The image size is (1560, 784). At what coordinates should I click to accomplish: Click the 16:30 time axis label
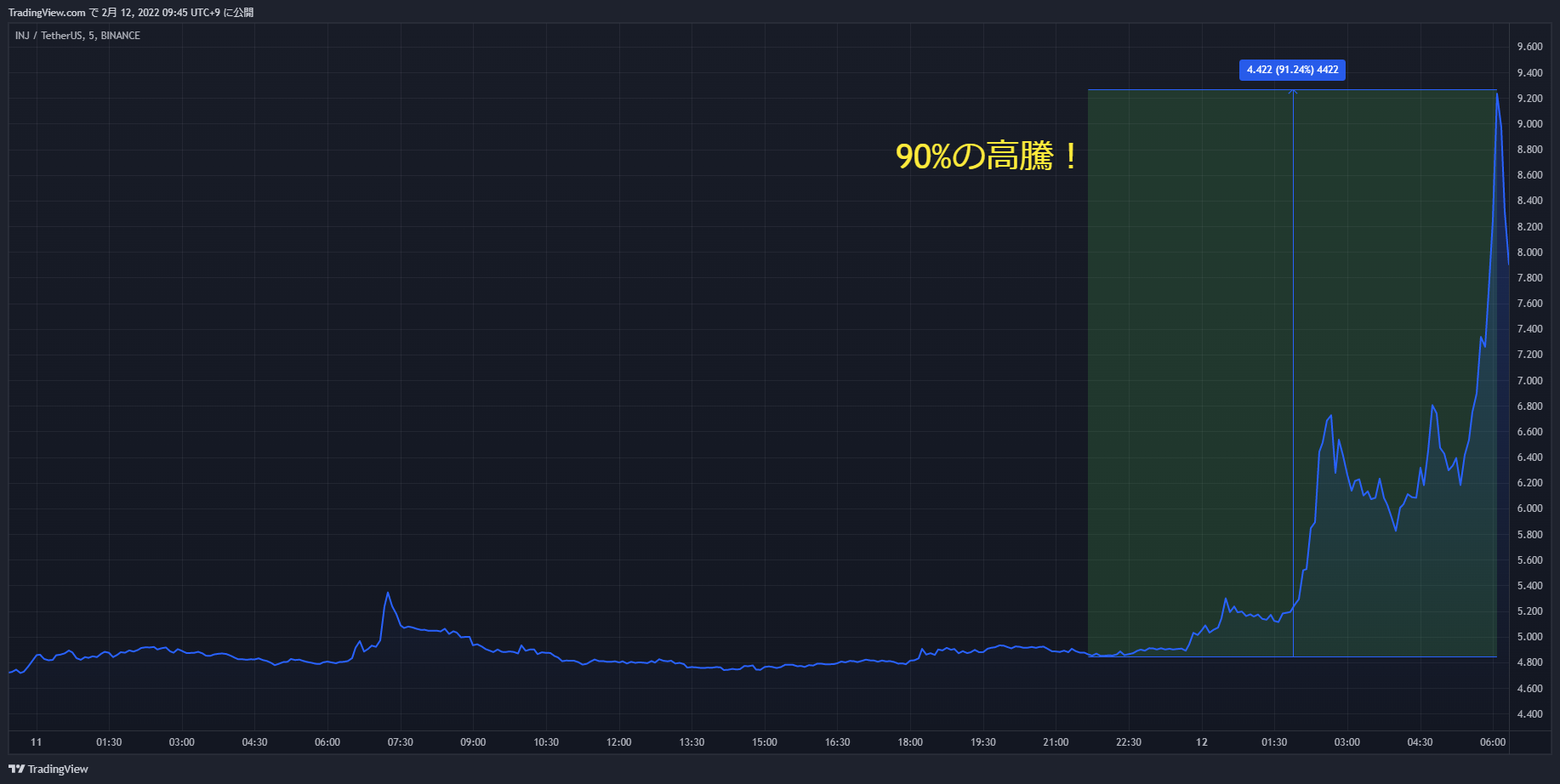click(x=838, y=742)
